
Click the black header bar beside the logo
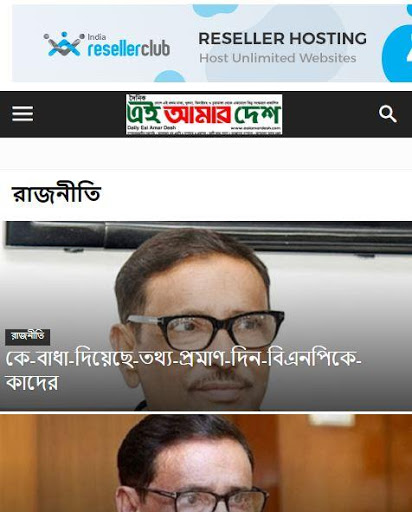tap(330, 114)
